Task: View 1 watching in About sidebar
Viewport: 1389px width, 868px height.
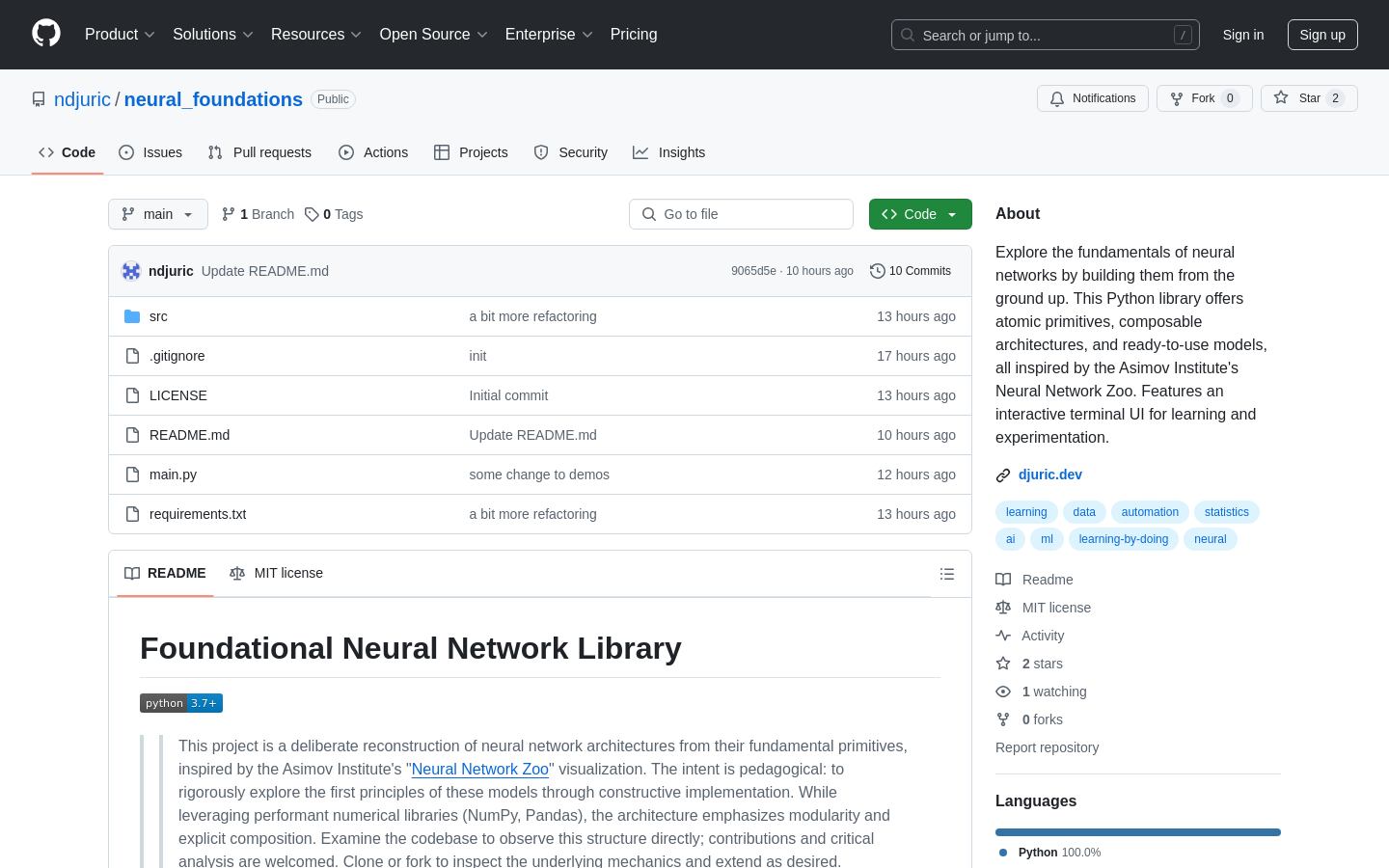Action: 1041,692
